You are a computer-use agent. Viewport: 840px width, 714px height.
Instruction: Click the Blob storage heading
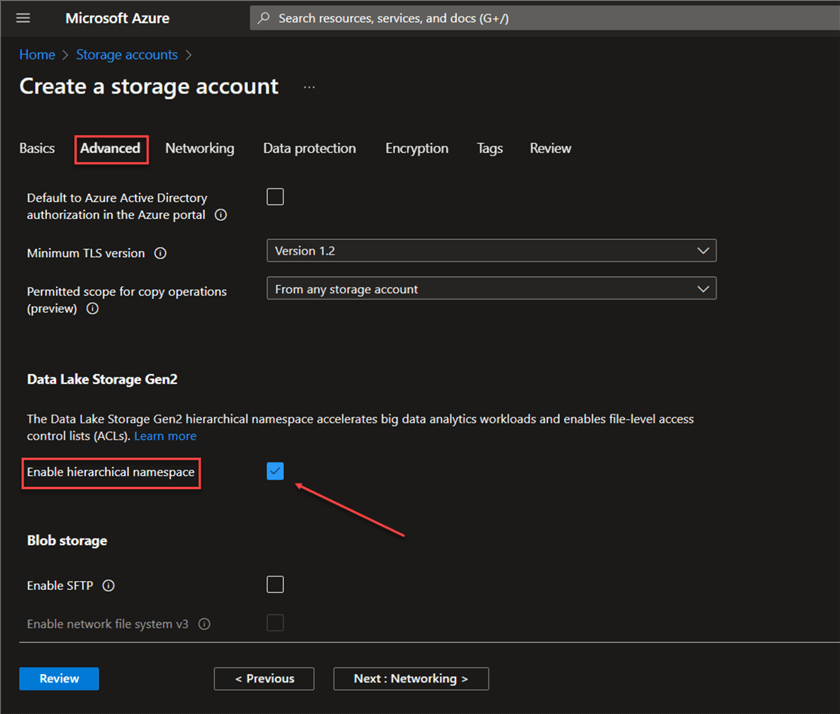click(x=67, y=540)
